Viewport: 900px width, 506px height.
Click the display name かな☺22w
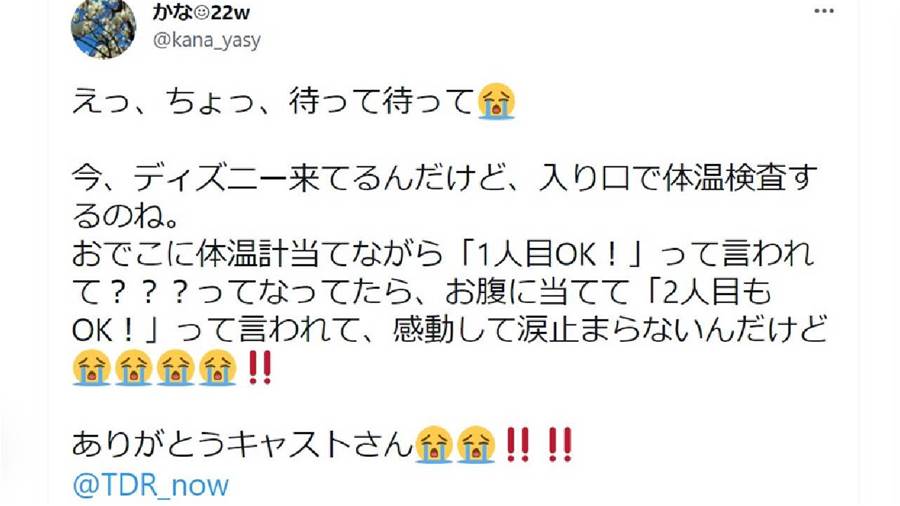click(x=201, y=12)
